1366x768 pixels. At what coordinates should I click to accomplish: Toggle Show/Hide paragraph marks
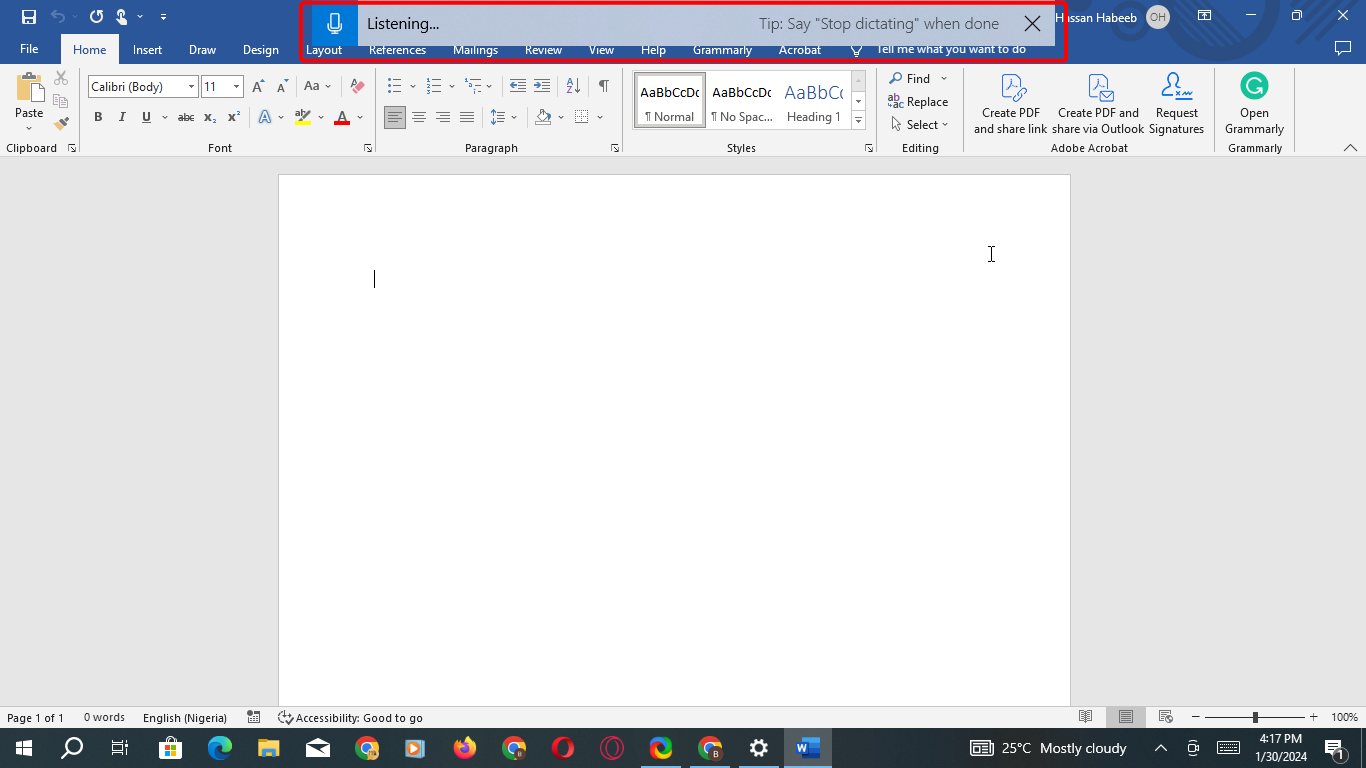(602, 86)
